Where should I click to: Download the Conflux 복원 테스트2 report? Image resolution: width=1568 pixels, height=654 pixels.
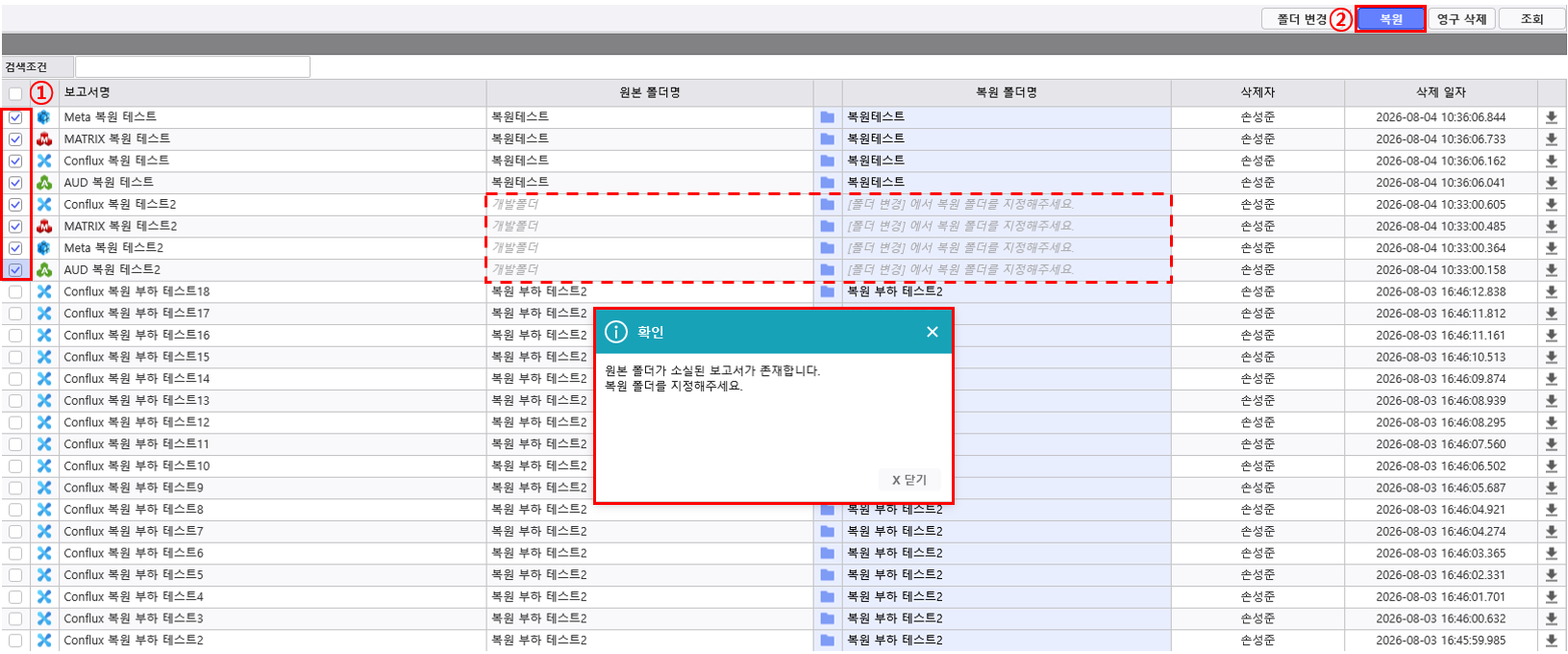tap(1551, 205)
